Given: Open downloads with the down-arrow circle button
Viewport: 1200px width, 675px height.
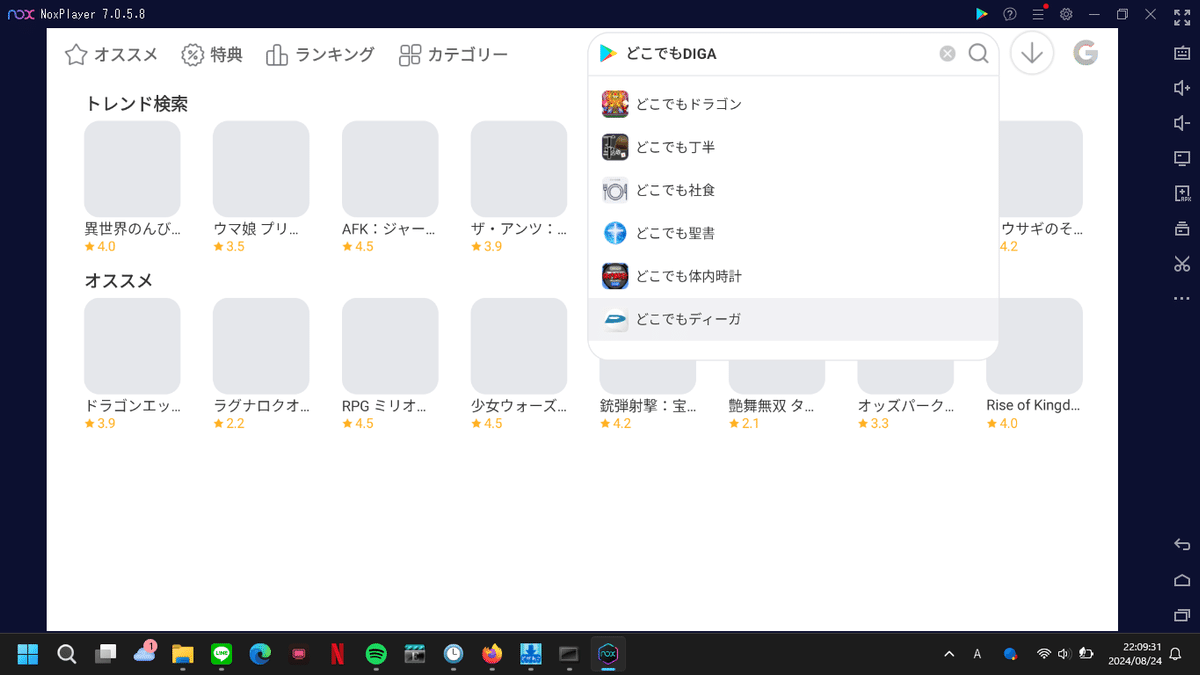Looking at the screenshot, I should click(x=1031, y=52).
